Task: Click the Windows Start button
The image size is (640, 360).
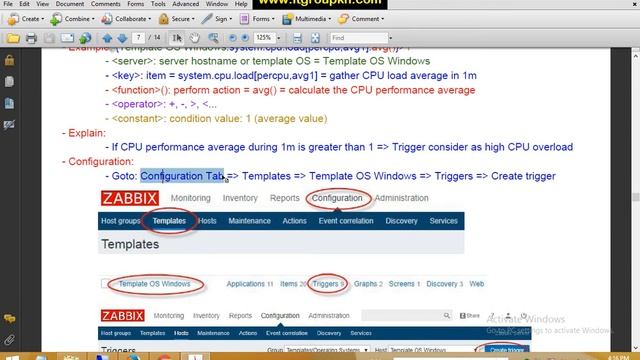Action: 13,357
